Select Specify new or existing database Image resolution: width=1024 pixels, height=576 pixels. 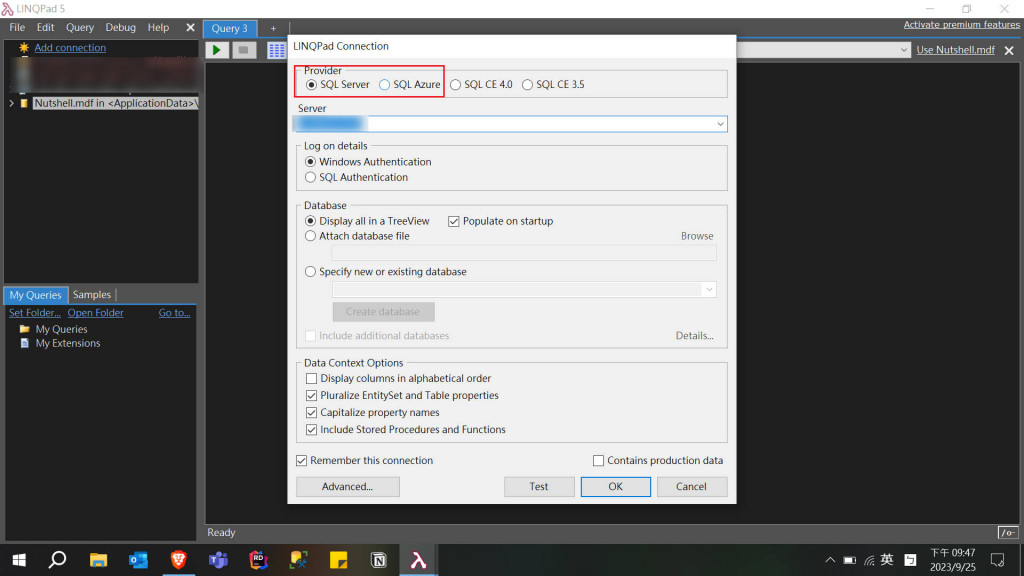click(x=386, y=272)
